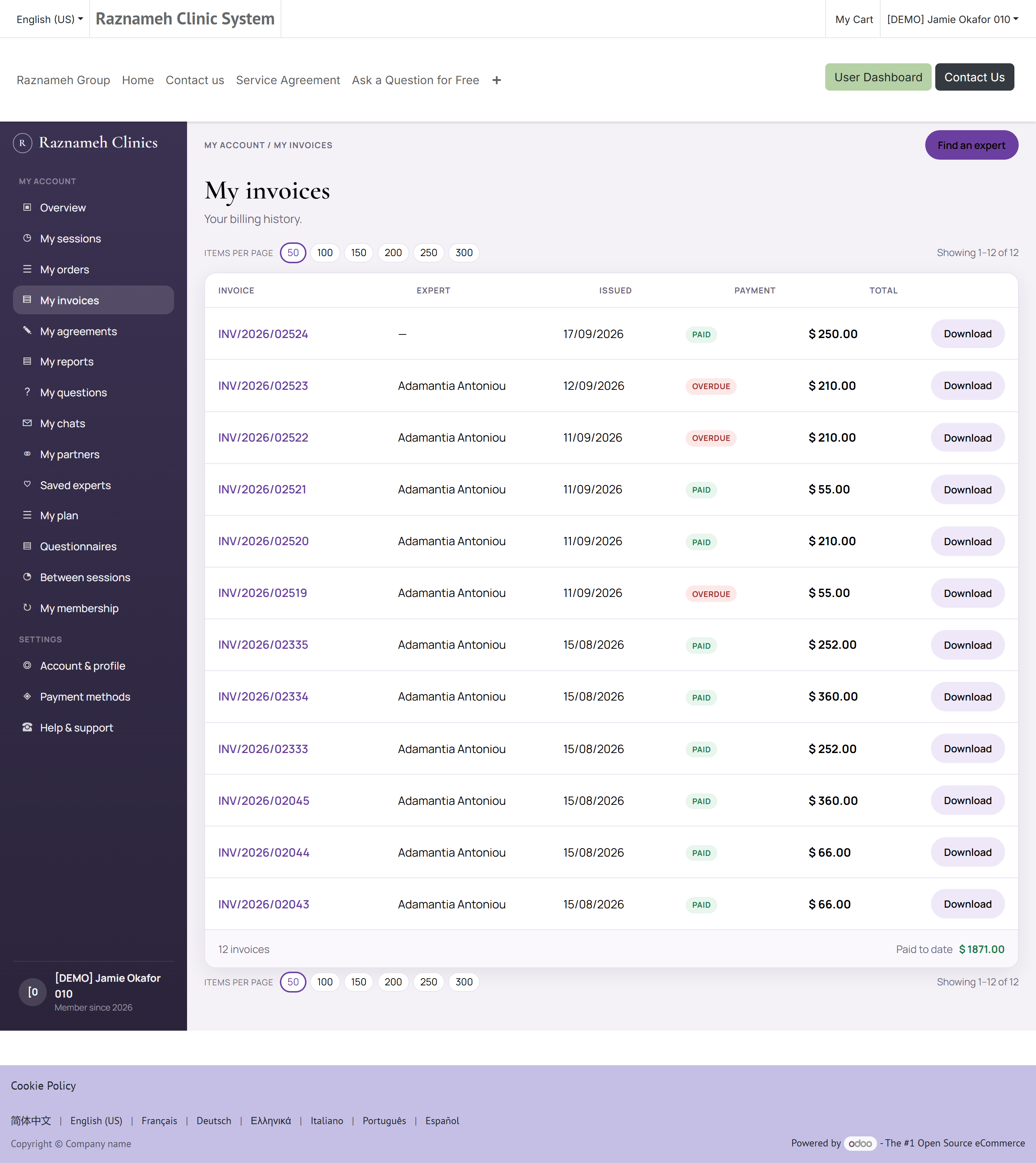Switch language to Français in footer
Screen dimensions: 1036x1163
pyautogui.click(x=159, y=1120)
